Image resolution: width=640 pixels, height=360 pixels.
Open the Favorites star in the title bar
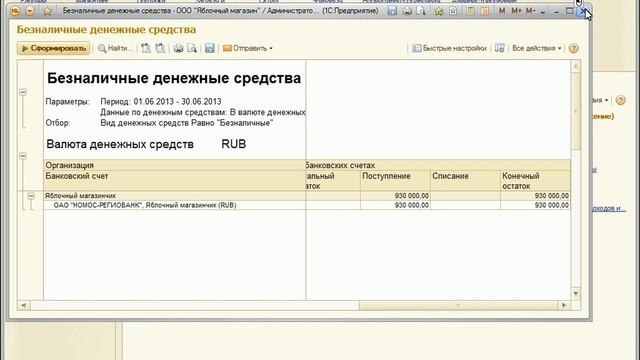pyautogui.click(x=47, y=11)
